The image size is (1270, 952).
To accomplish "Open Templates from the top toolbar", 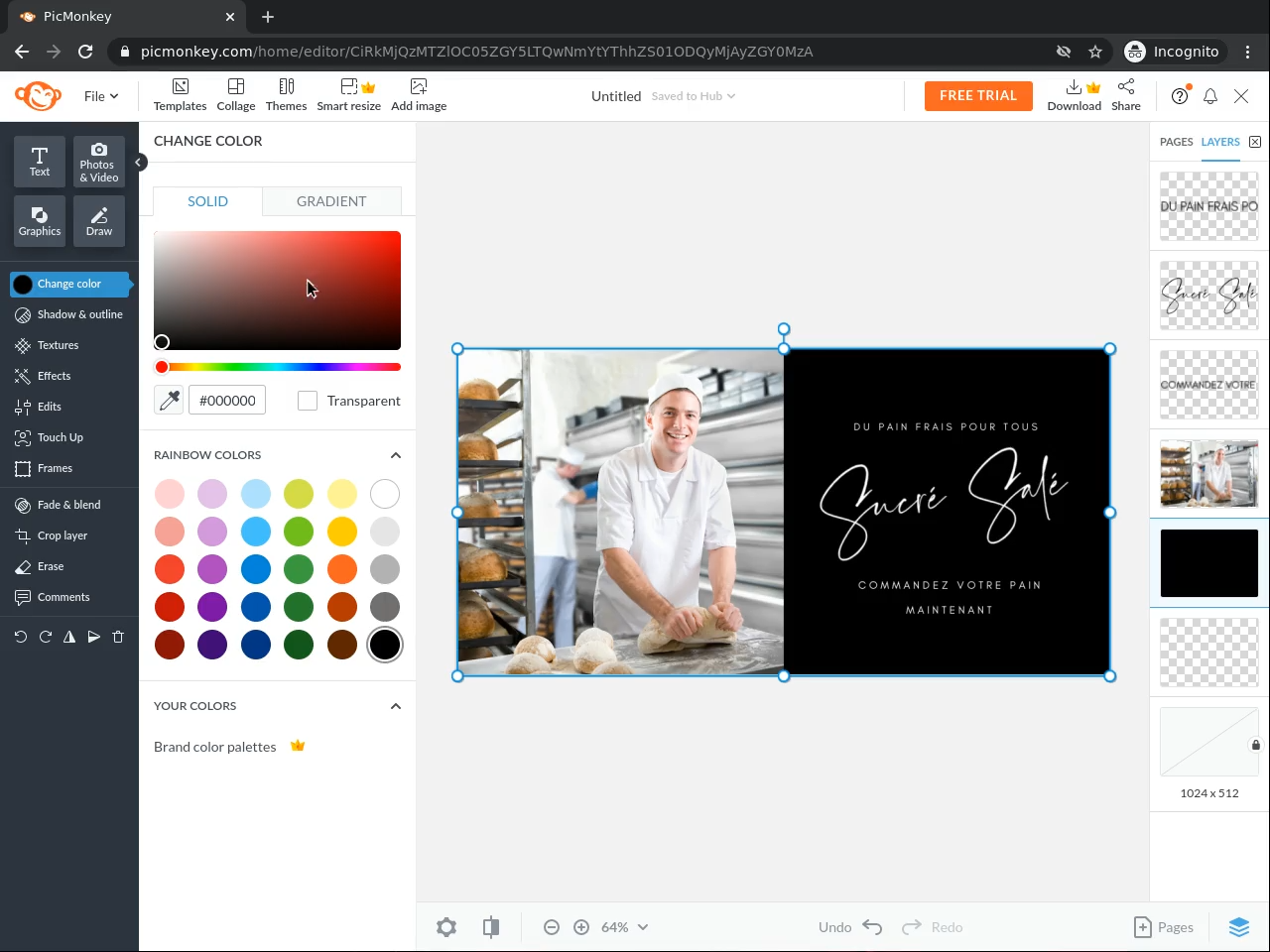I will click(180, 95).
